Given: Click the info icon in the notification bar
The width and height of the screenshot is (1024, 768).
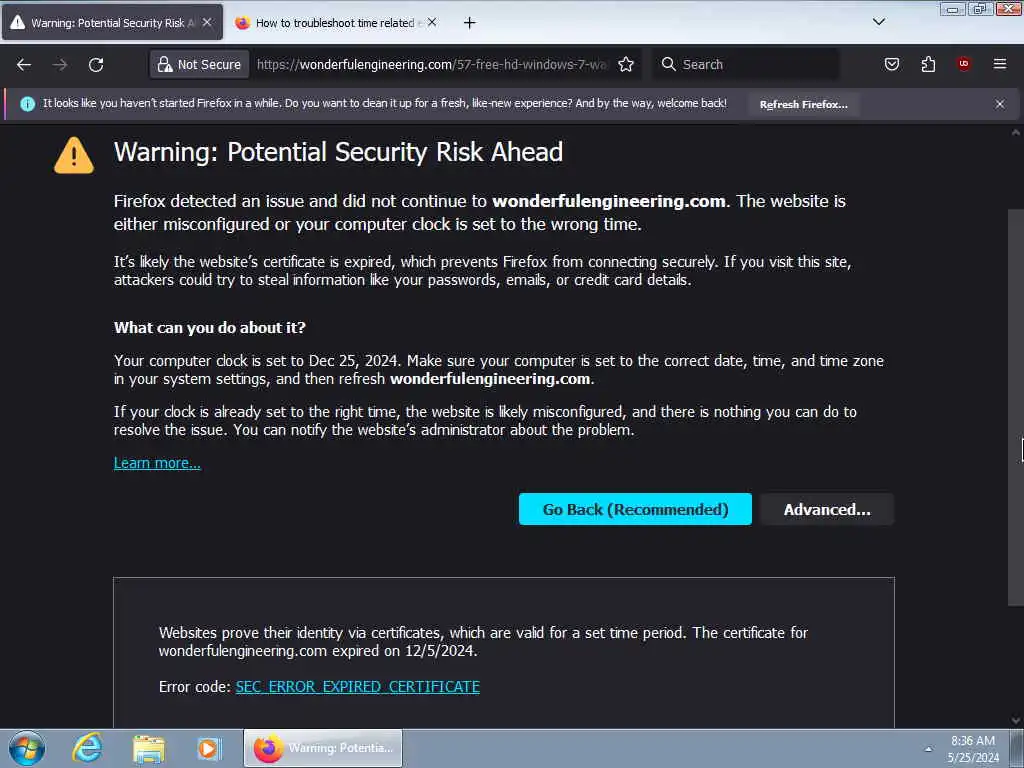Looking at the screenshot, I should (27, 104).
